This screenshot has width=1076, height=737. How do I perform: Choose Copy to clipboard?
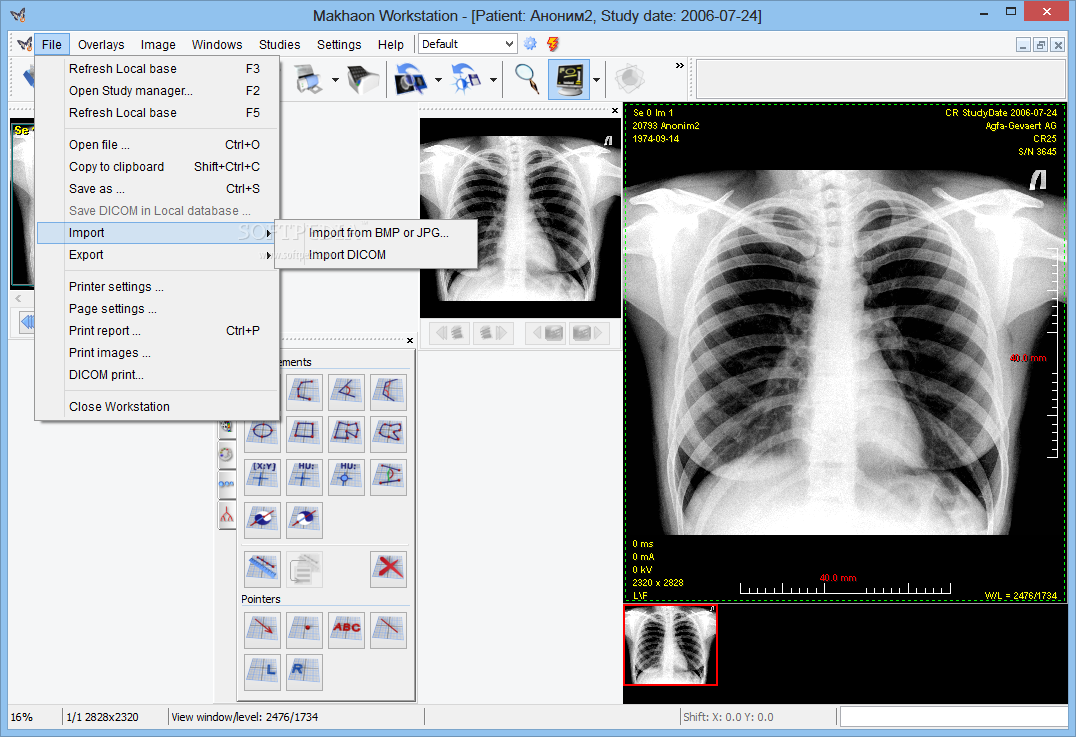(x=157, y=167)
